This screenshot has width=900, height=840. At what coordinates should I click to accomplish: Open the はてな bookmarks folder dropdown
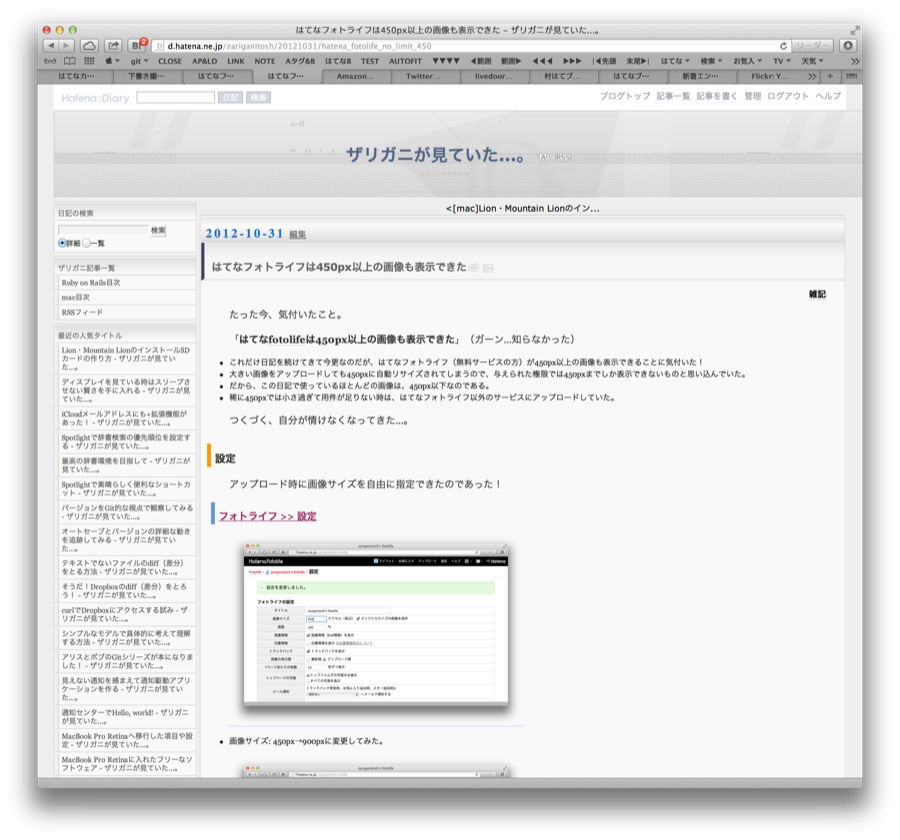pyautogui.click(x=675, y=61)
